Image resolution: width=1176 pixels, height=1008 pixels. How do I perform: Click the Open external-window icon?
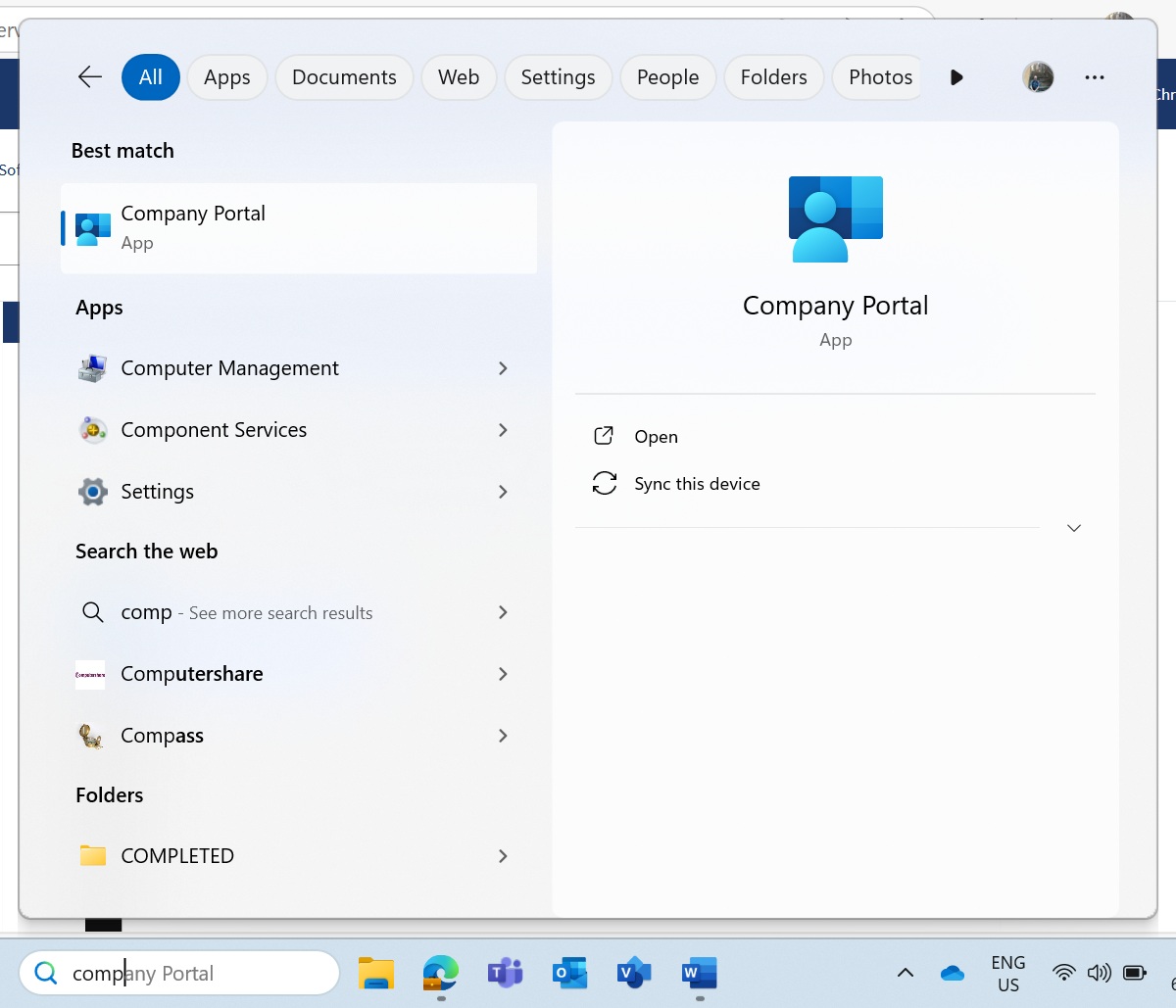604,436
